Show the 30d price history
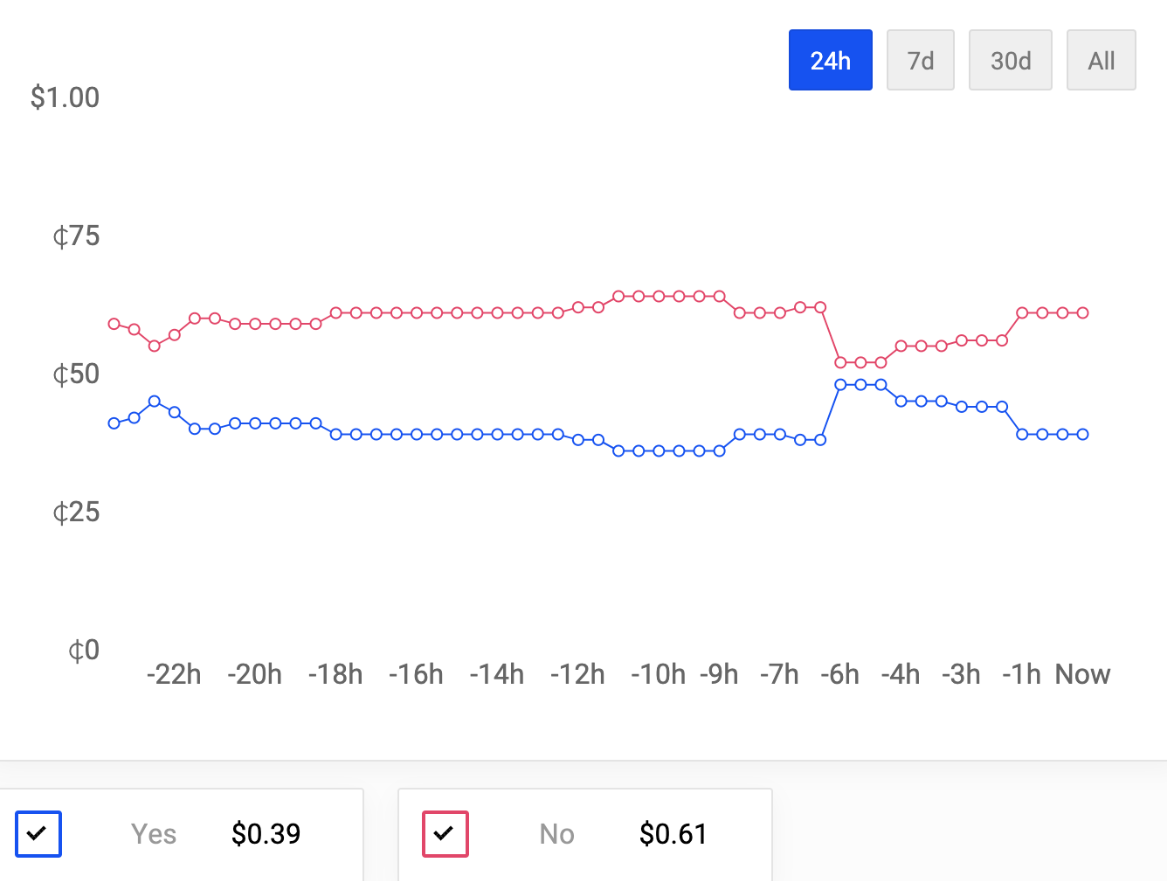Viewport: 1167px width, 881px height. [x=1010, y=60]
